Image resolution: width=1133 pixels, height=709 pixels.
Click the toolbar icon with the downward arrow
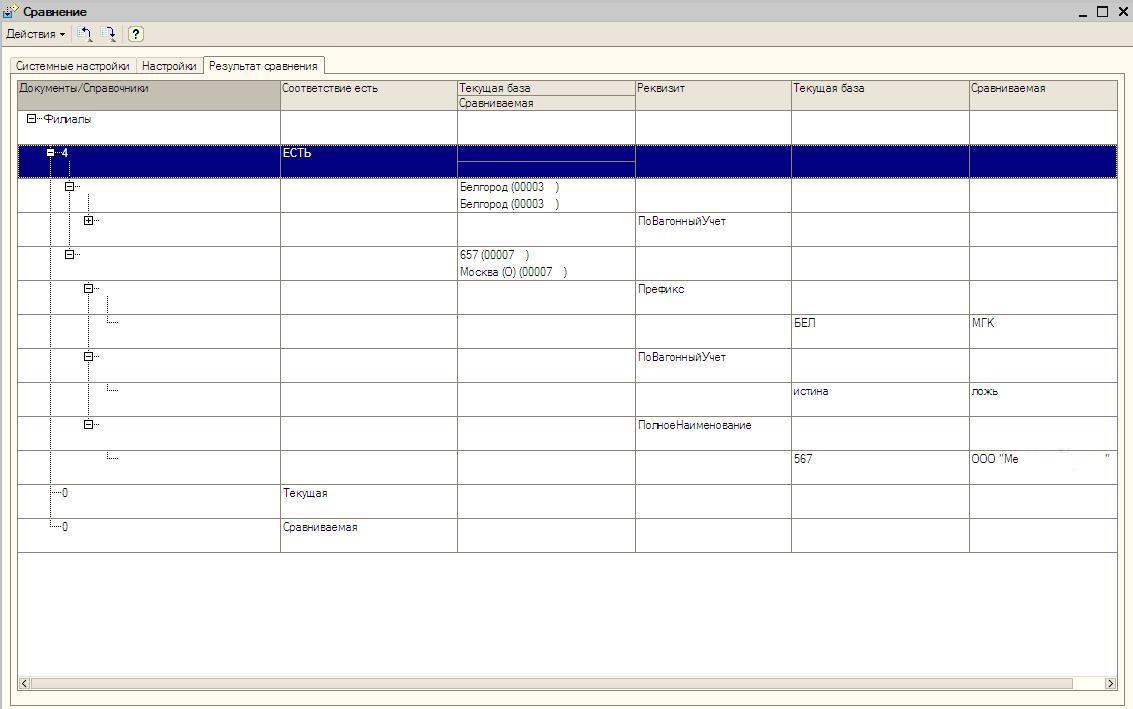point(110,34)
